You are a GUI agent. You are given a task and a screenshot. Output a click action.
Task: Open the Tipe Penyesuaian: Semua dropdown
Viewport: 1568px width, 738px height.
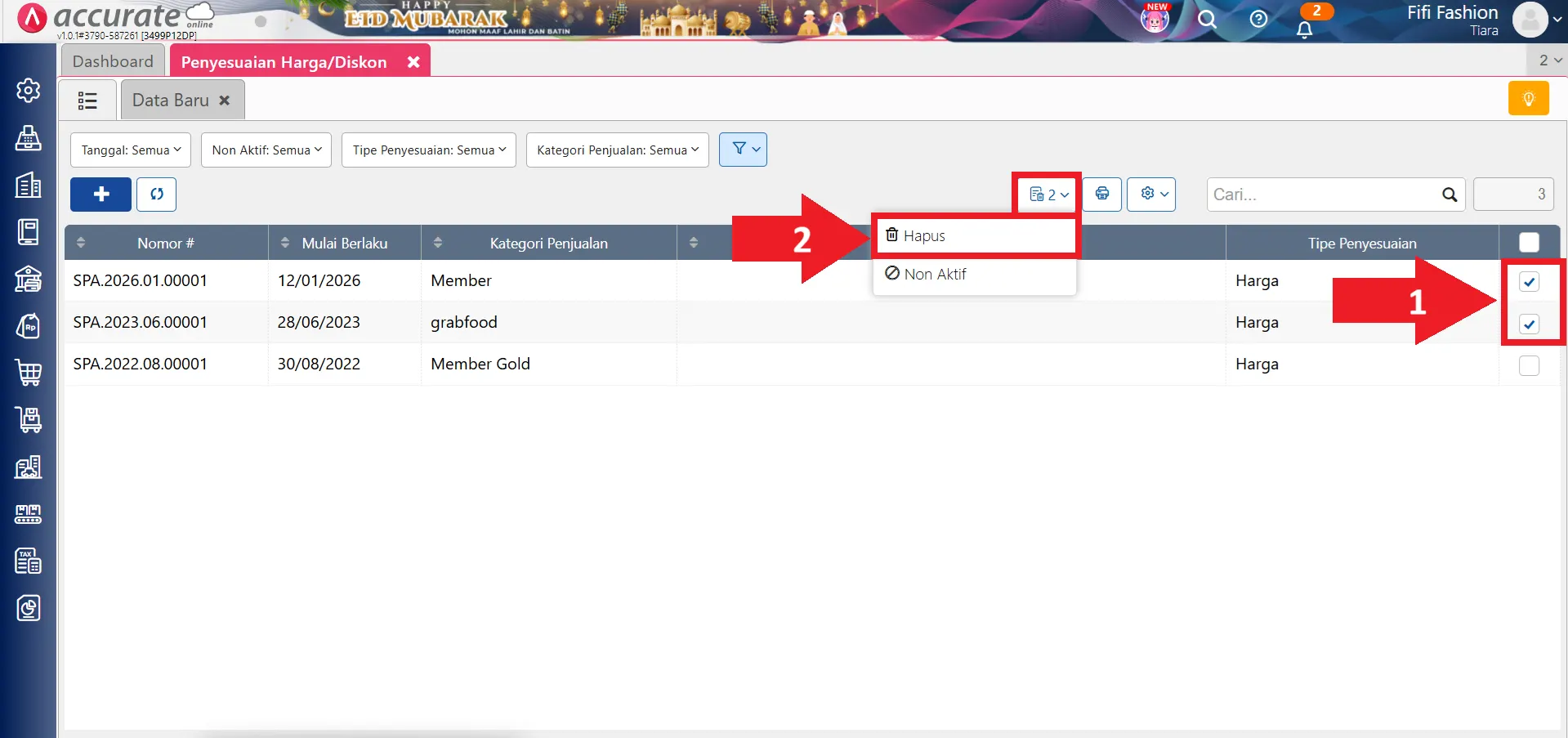pyautogui.click(x=429, y=150)
